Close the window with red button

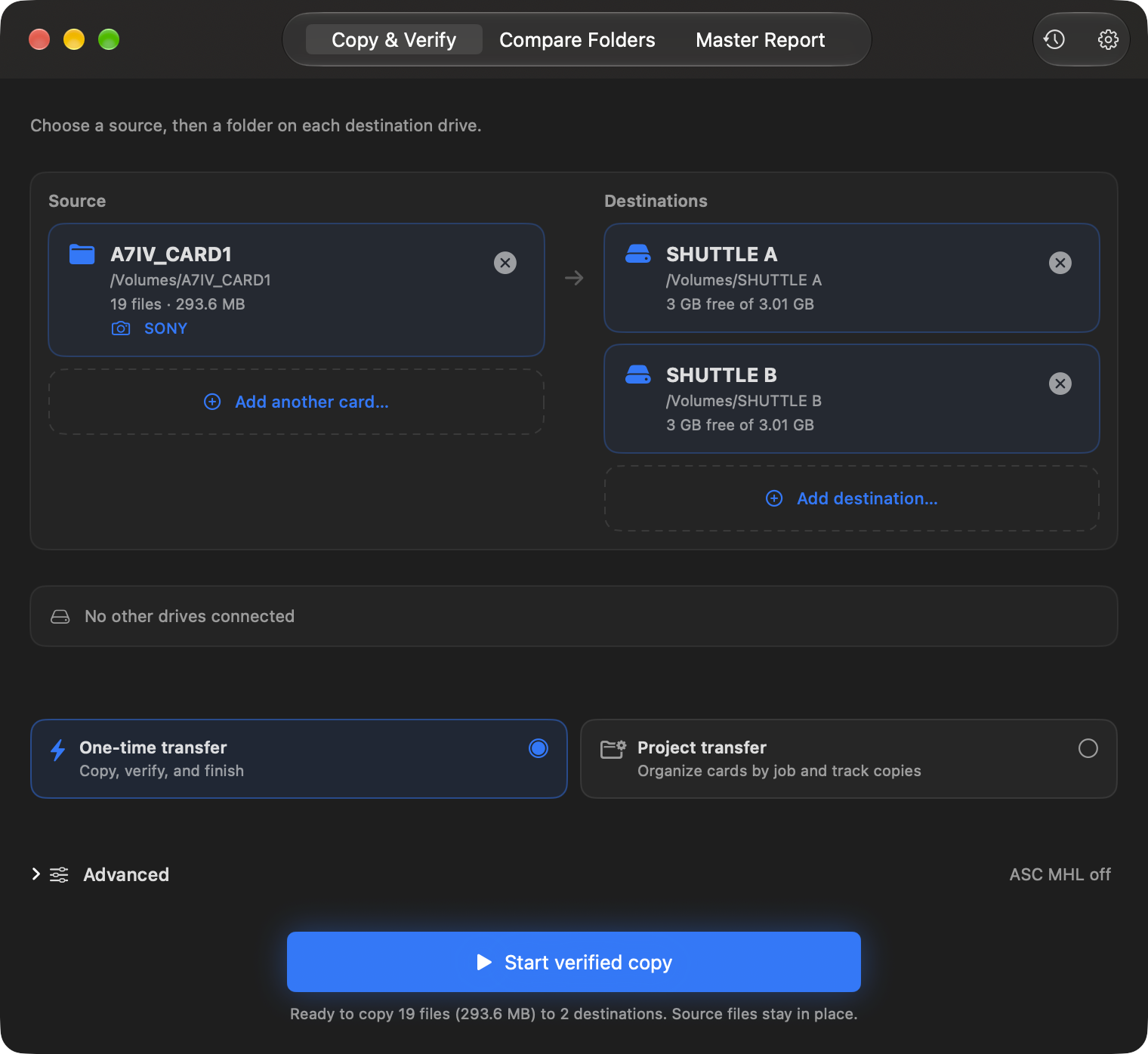[39, 39]
